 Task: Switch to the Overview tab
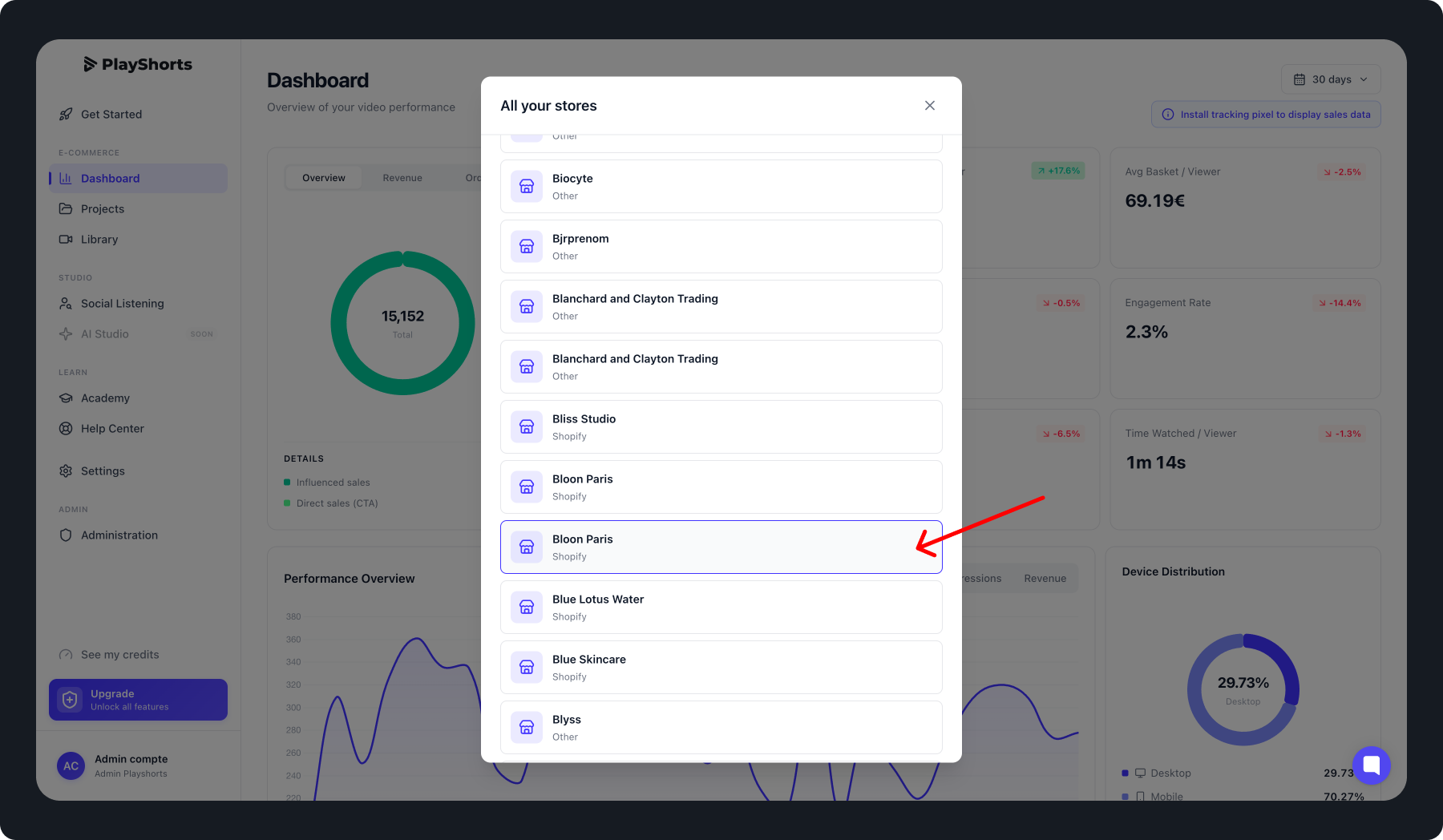point(324,178)
